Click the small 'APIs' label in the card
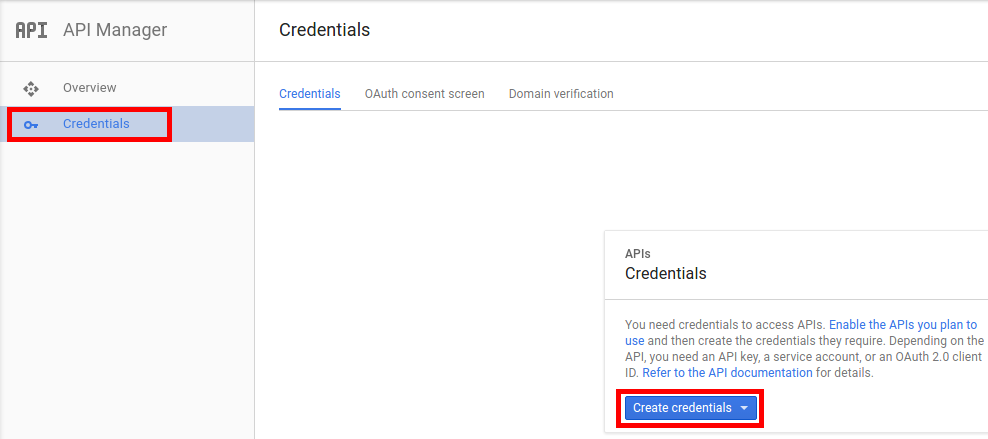Screen dimensions: 988x439 click(x=638, y=254)
